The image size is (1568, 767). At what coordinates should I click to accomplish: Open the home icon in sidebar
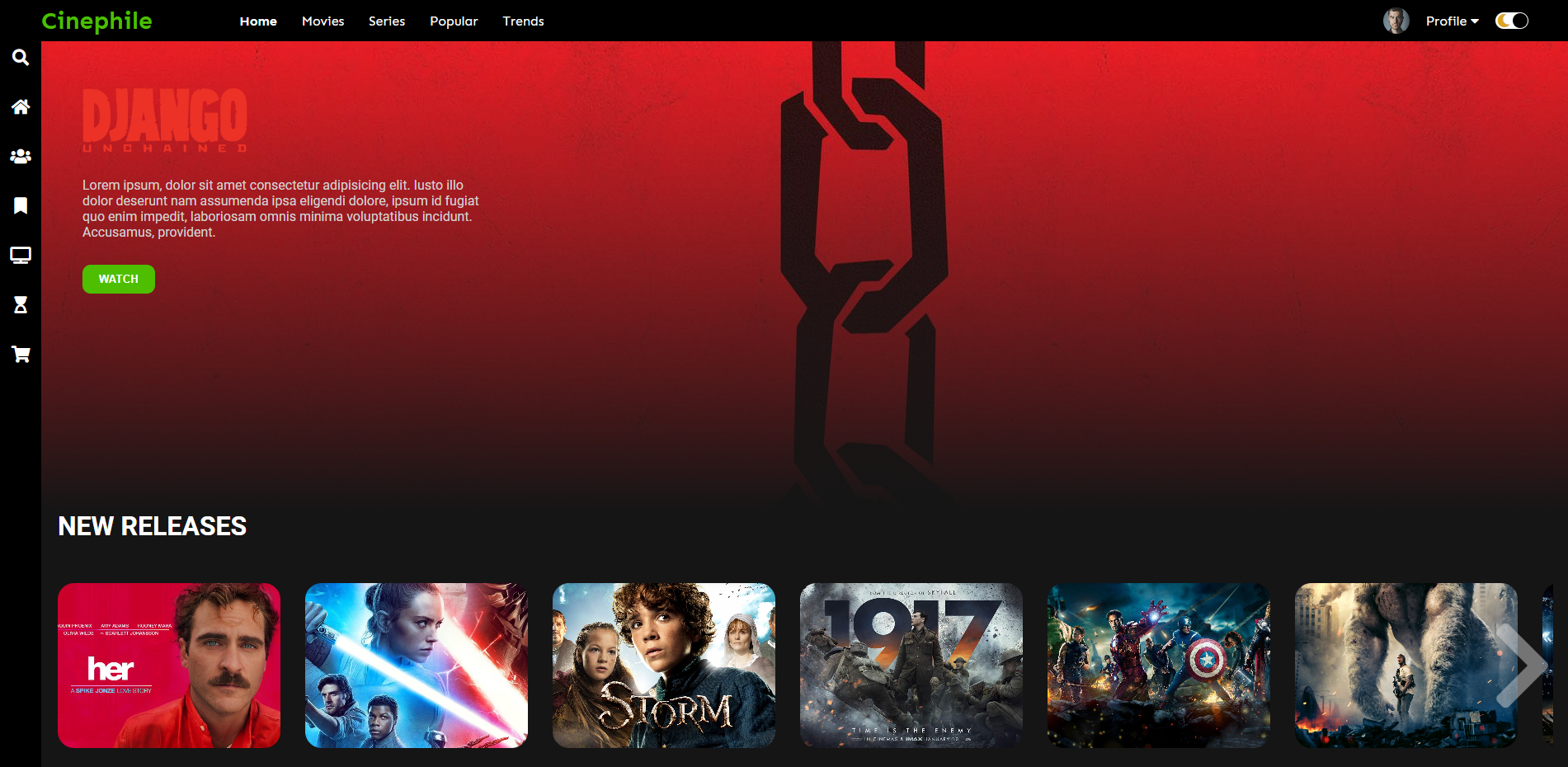[x=21, y=107]
